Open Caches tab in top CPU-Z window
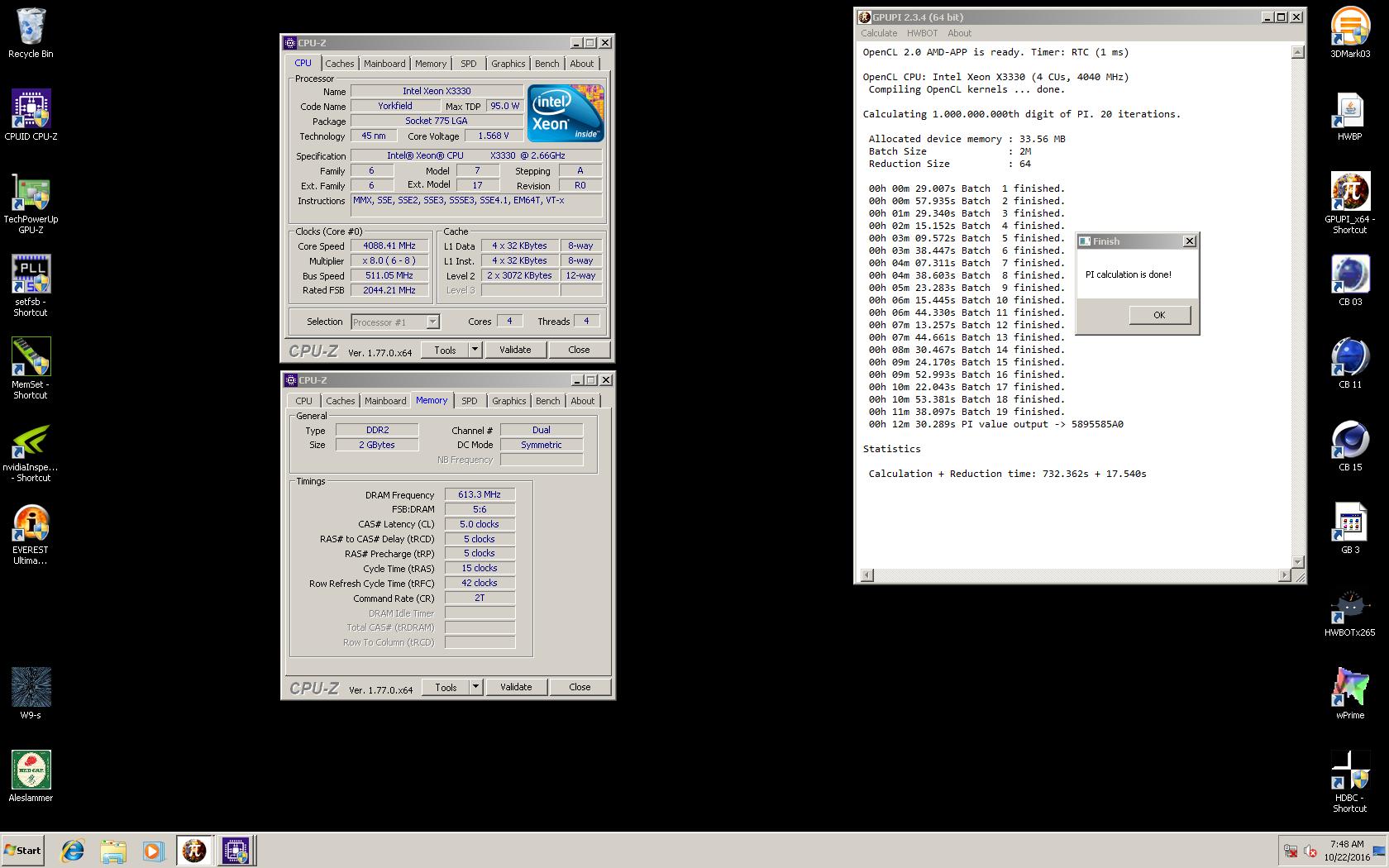 point(339,64)
